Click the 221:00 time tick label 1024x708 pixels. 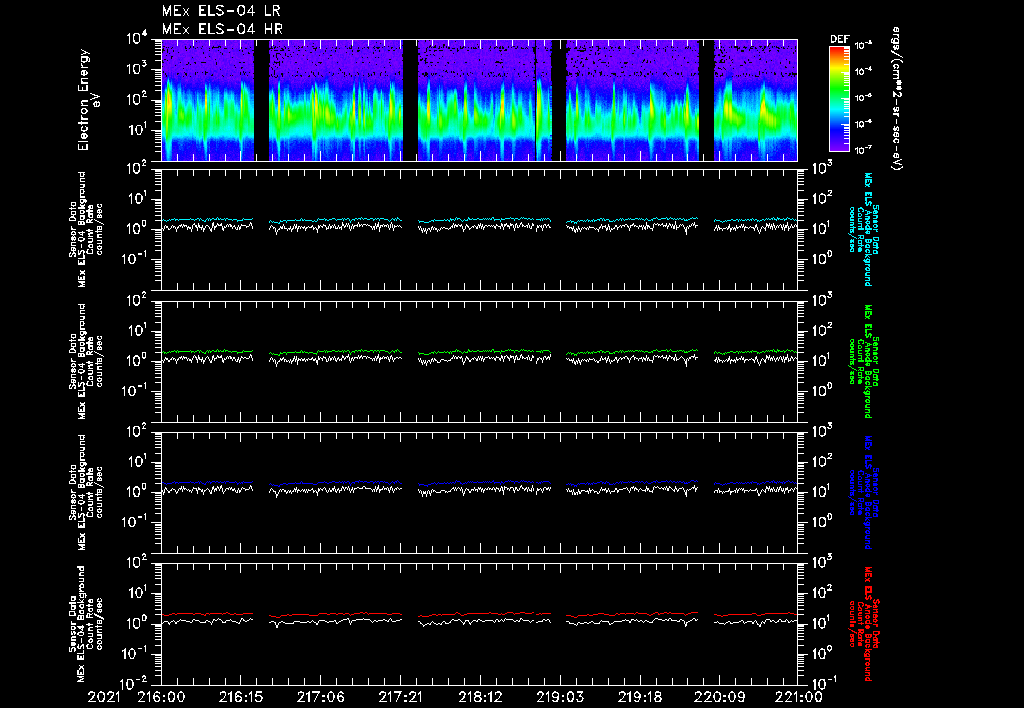click(x=798, y=696)
